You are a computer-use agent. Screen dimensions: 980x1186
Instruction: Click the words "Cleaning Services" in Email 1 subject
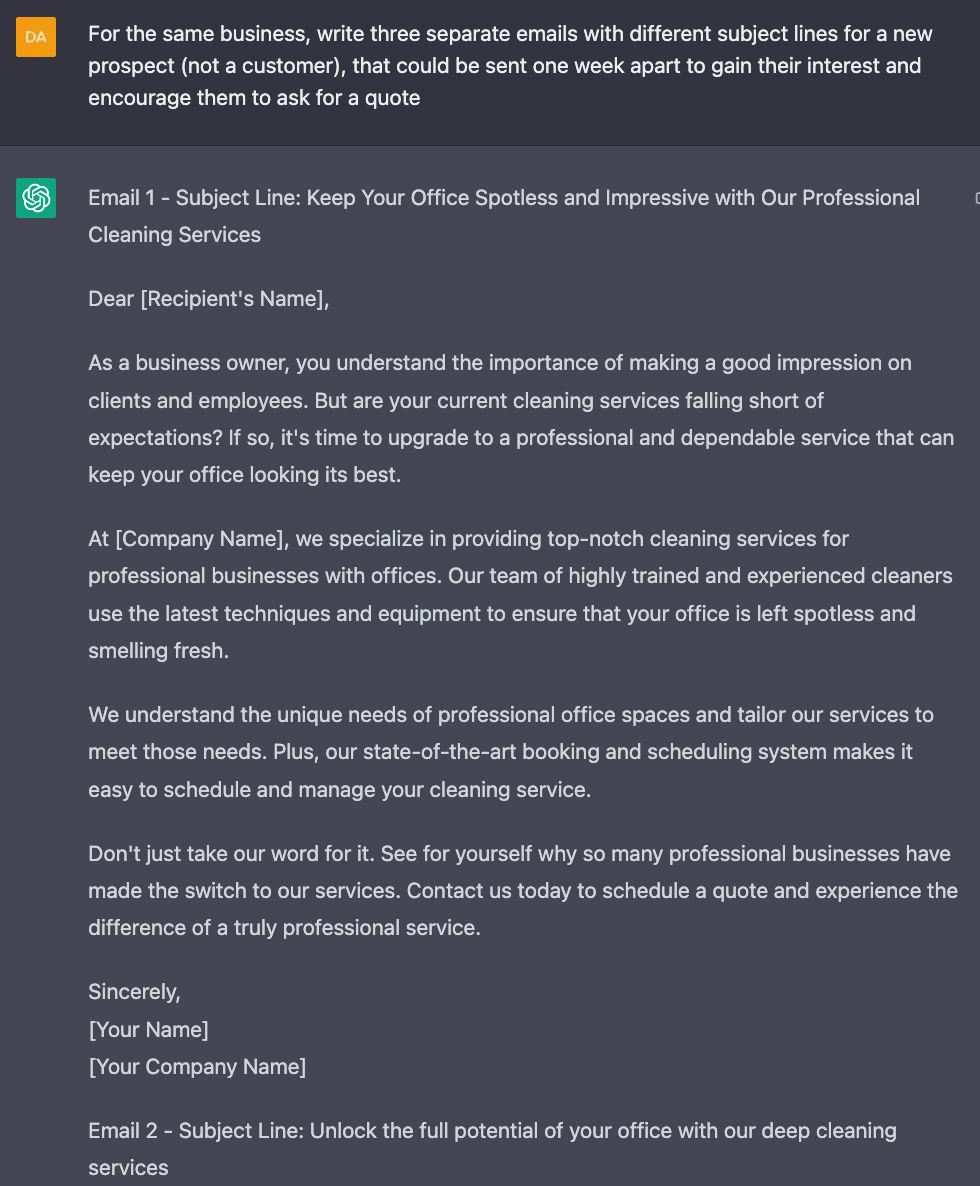pyautogui.click(x=174, y=235)
